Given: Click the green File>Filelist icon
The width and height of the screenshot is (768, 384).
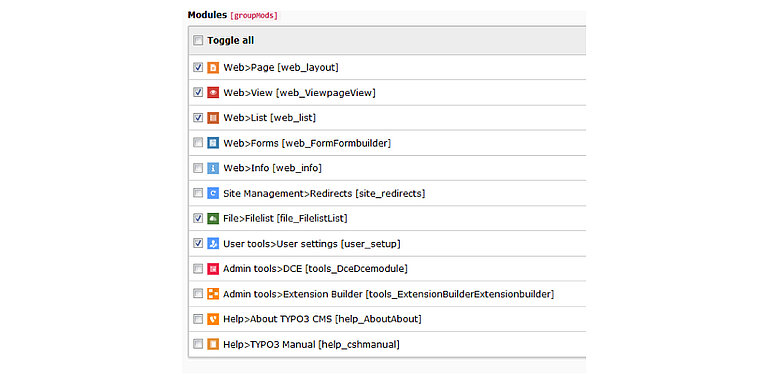Looking at the screenshot, I should pyautogui.click(x=213, y=218).
